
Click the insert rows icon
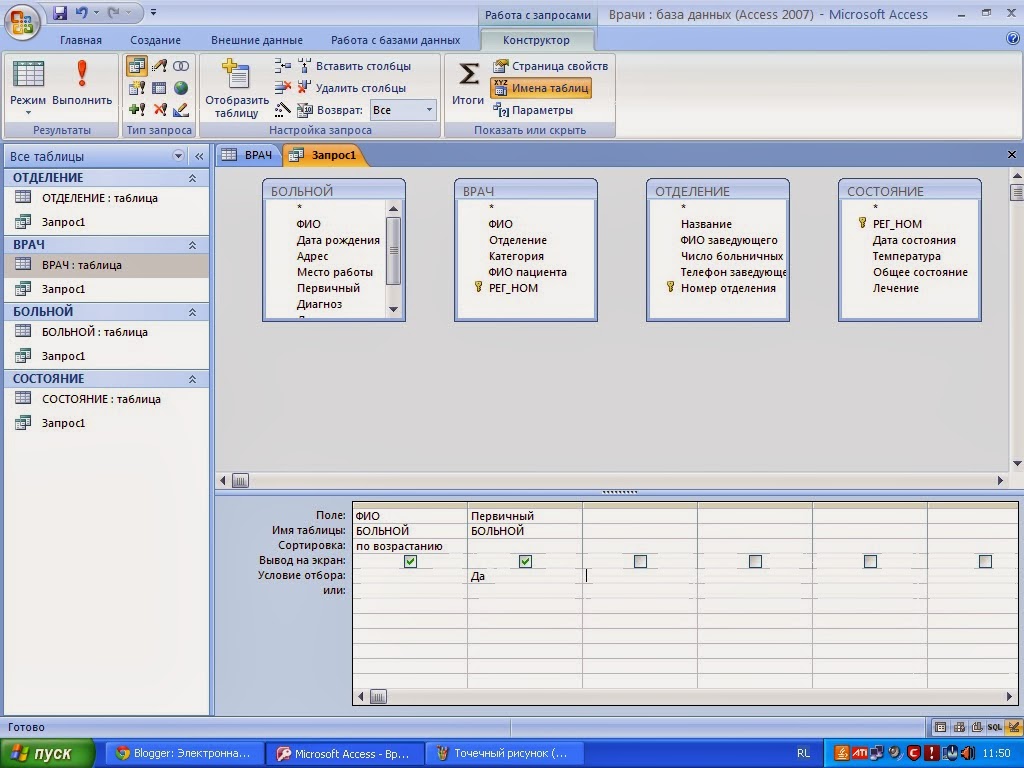(282, 65)
